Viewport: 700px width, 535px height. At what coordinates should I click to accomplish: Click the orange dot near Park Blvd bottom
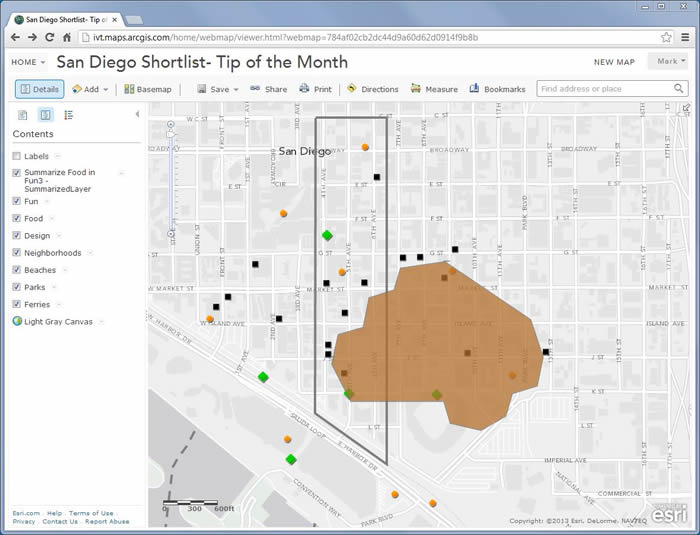(433, 503)
